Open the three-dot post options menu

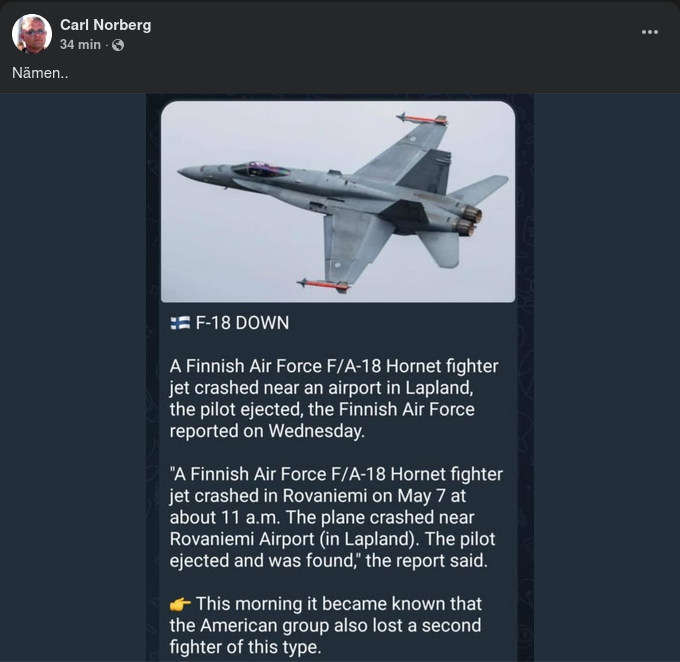tap(650, 32)
